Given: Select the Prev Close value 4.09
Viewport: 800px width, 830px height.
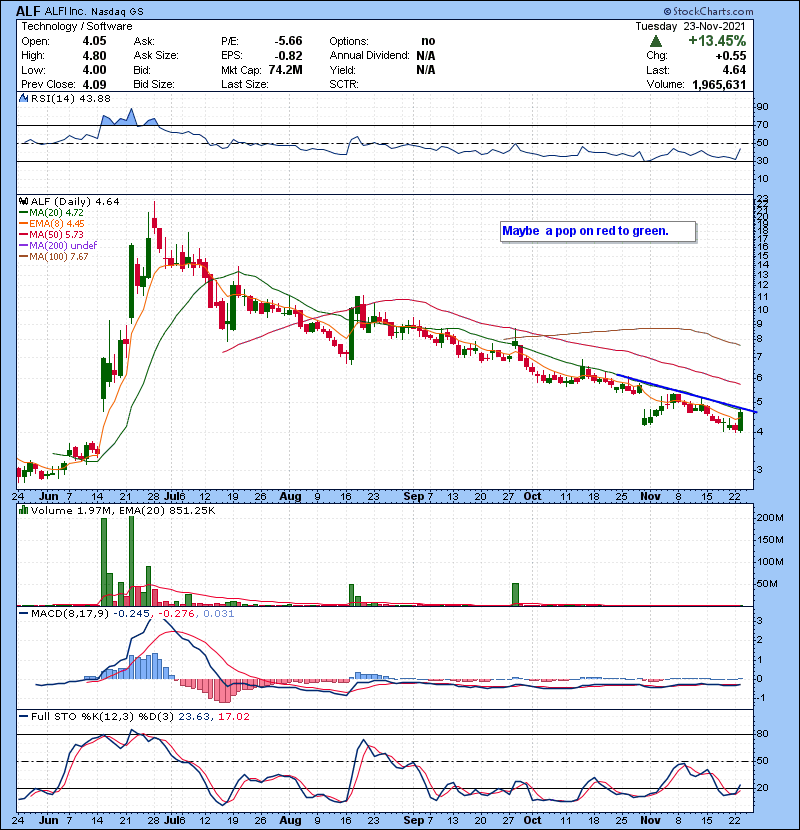Looking at the screenshot, I should pos(94,85).
